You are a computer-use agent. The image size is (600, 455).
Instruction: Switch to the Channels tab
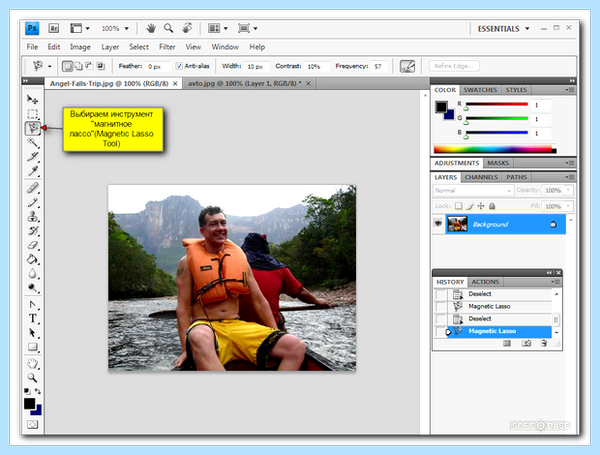click(481, 177)
